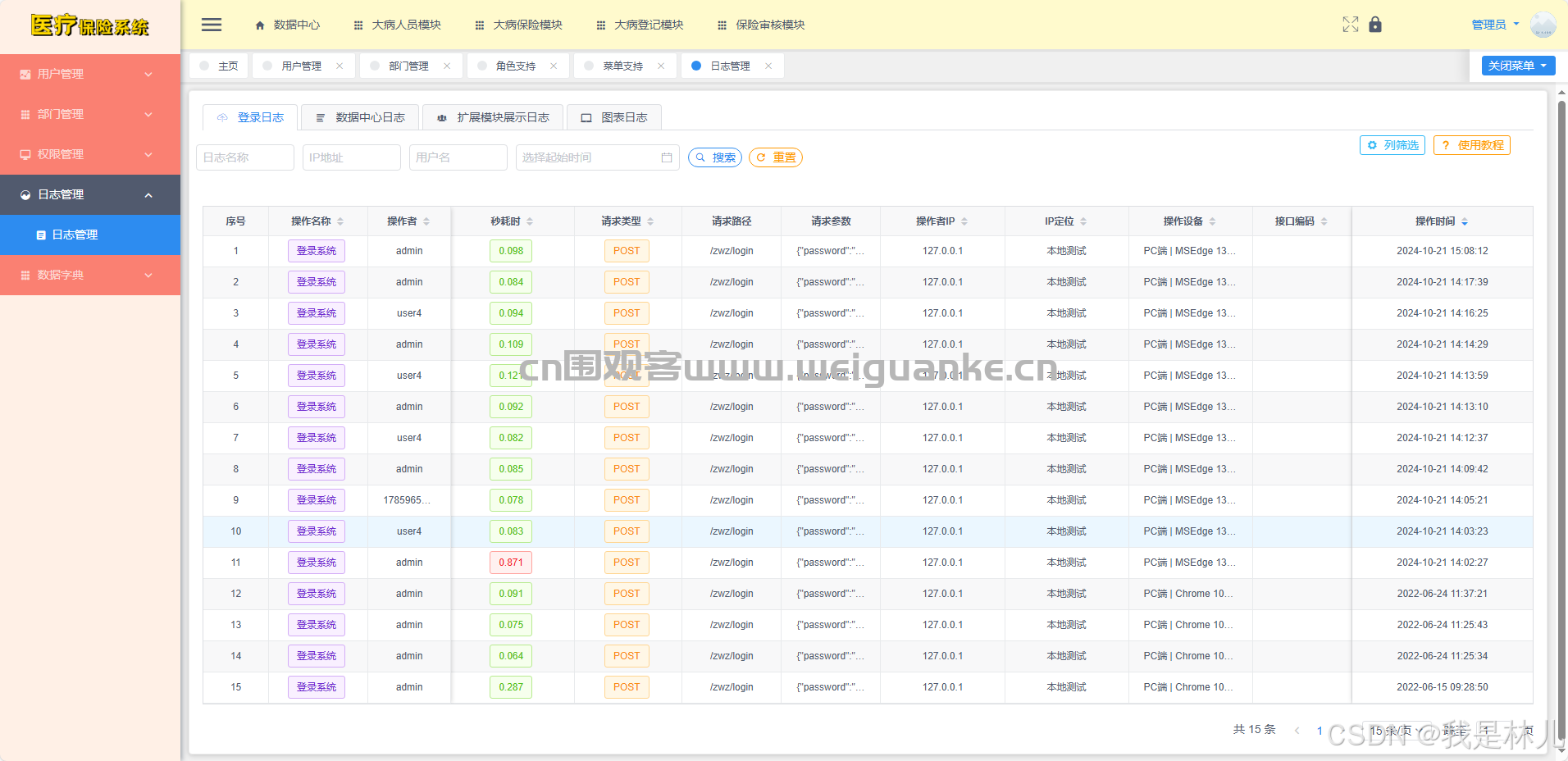Image resolution: width=1568 pixels, height=761 pixels.
Task: Sort by 操作者 column arrows
Action: (x=426, y=221)
